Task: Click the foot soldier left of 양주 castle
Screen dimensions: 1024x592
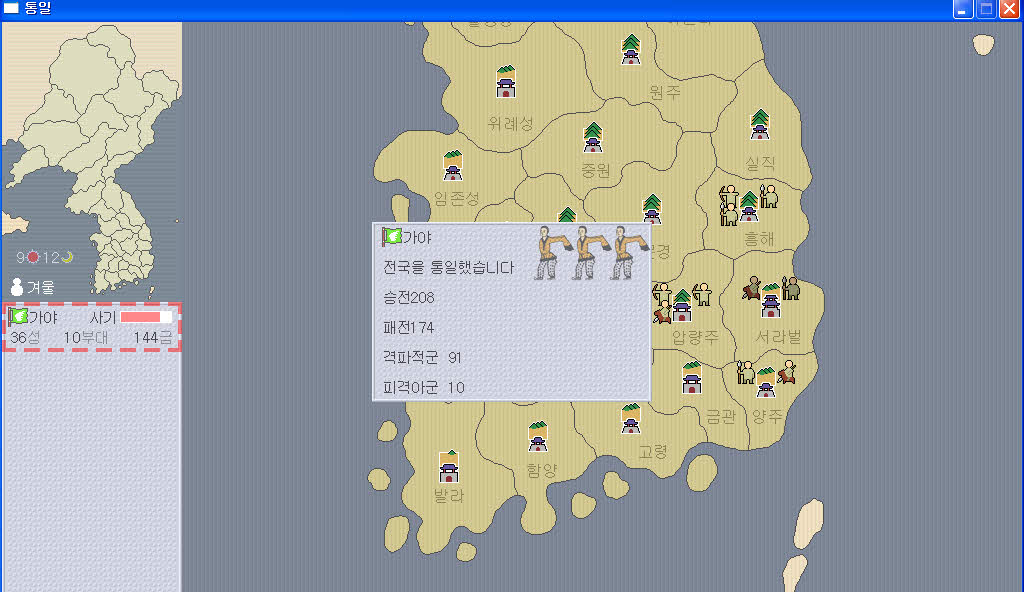Action: coord(745,372)
